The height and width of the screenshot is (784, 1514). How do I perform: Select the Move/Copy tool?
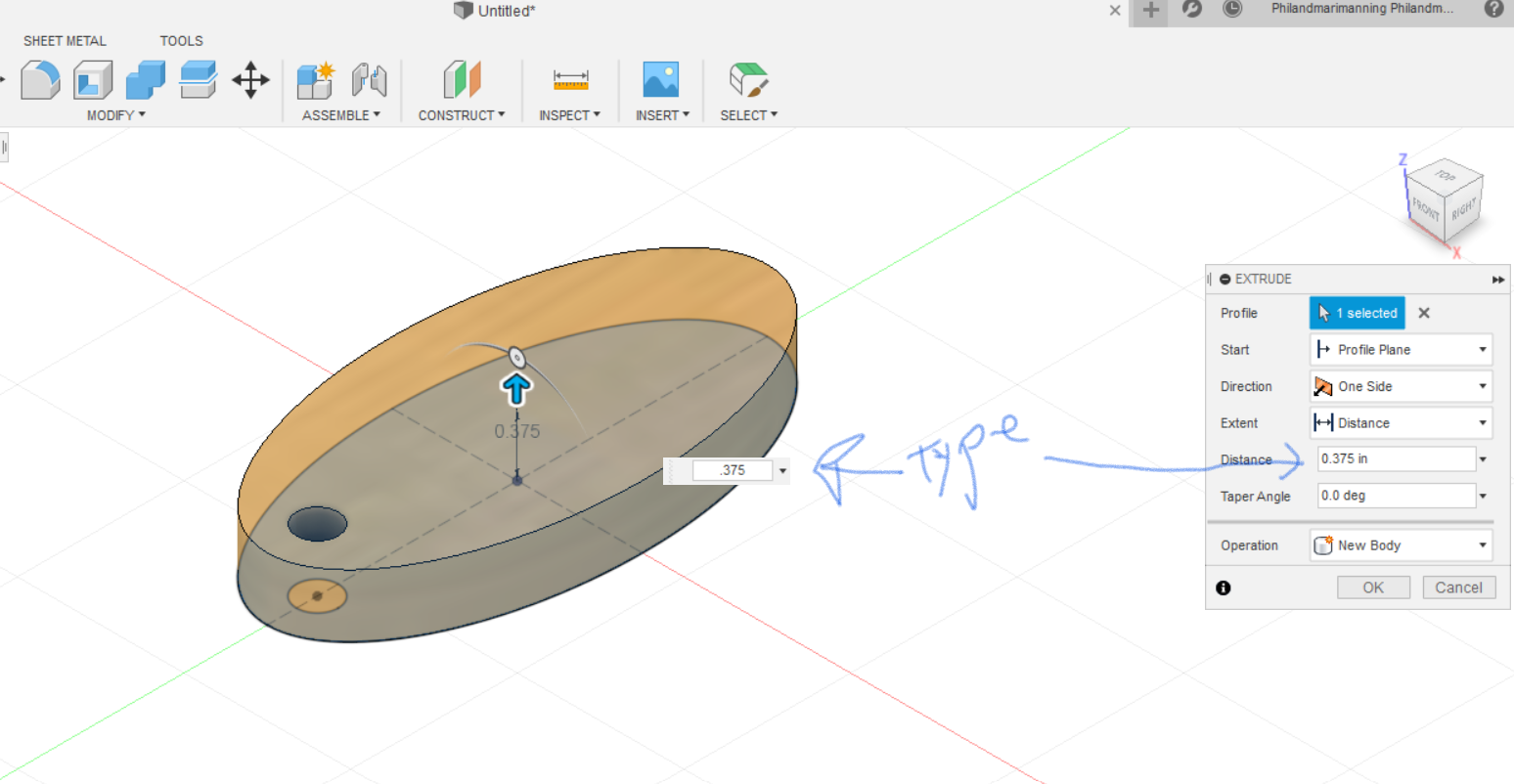(250, 80)
